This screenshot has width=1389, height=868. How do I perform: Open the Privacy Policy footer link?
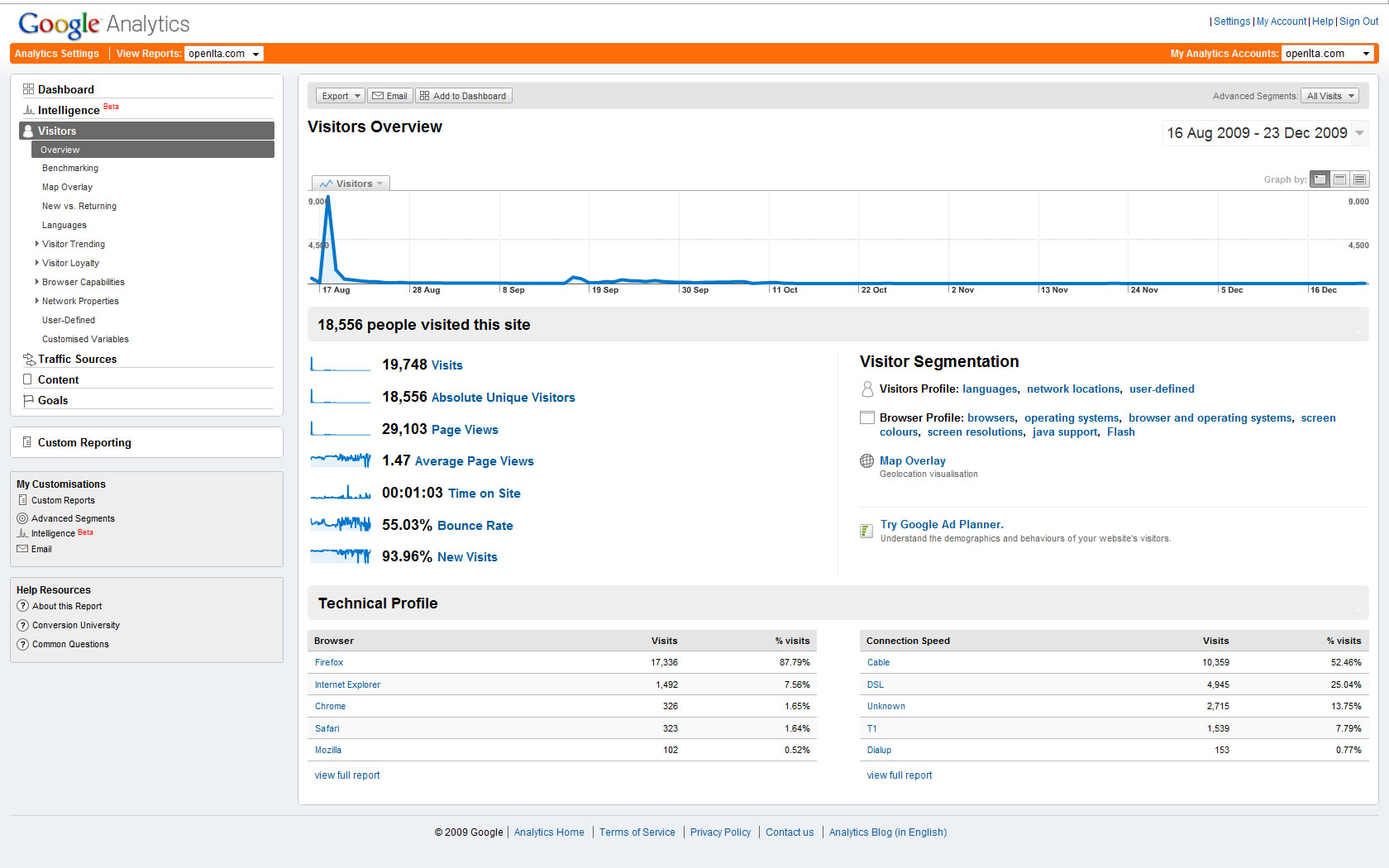[720, 832]
